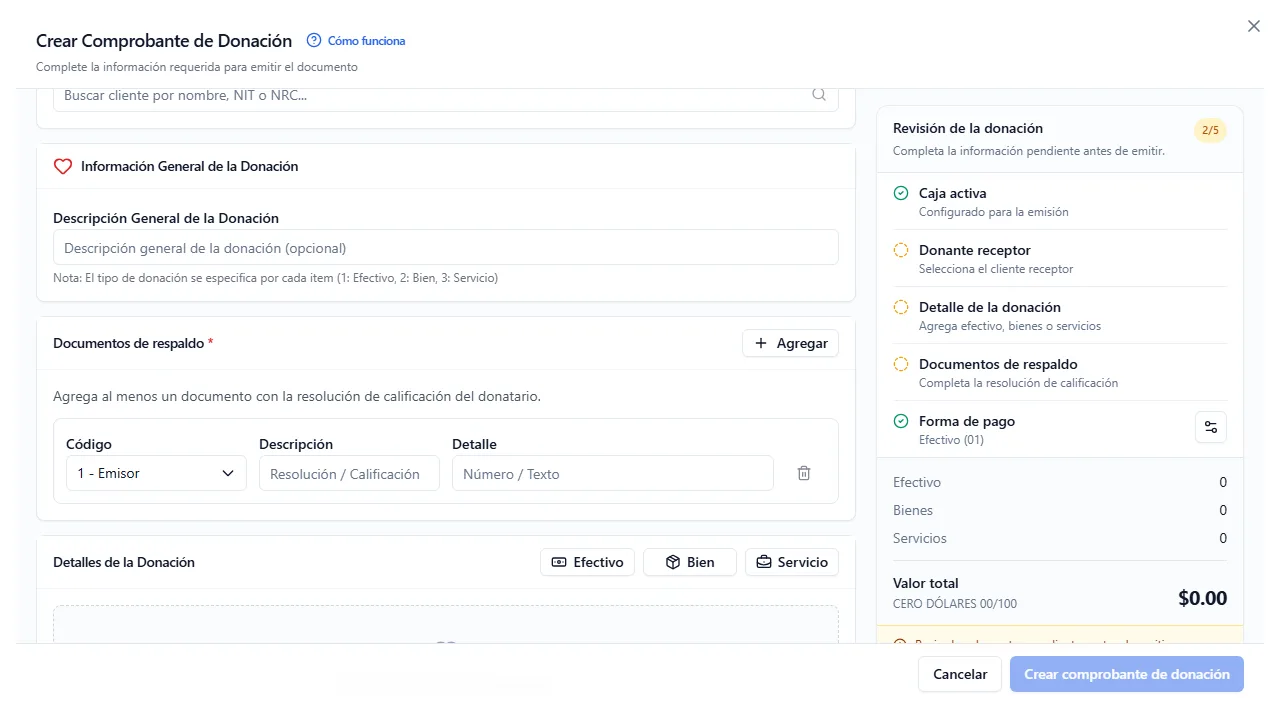Screen dimensions: 1280x720
Task: Click the Servicios summary row label
Action: coord(920,538)
